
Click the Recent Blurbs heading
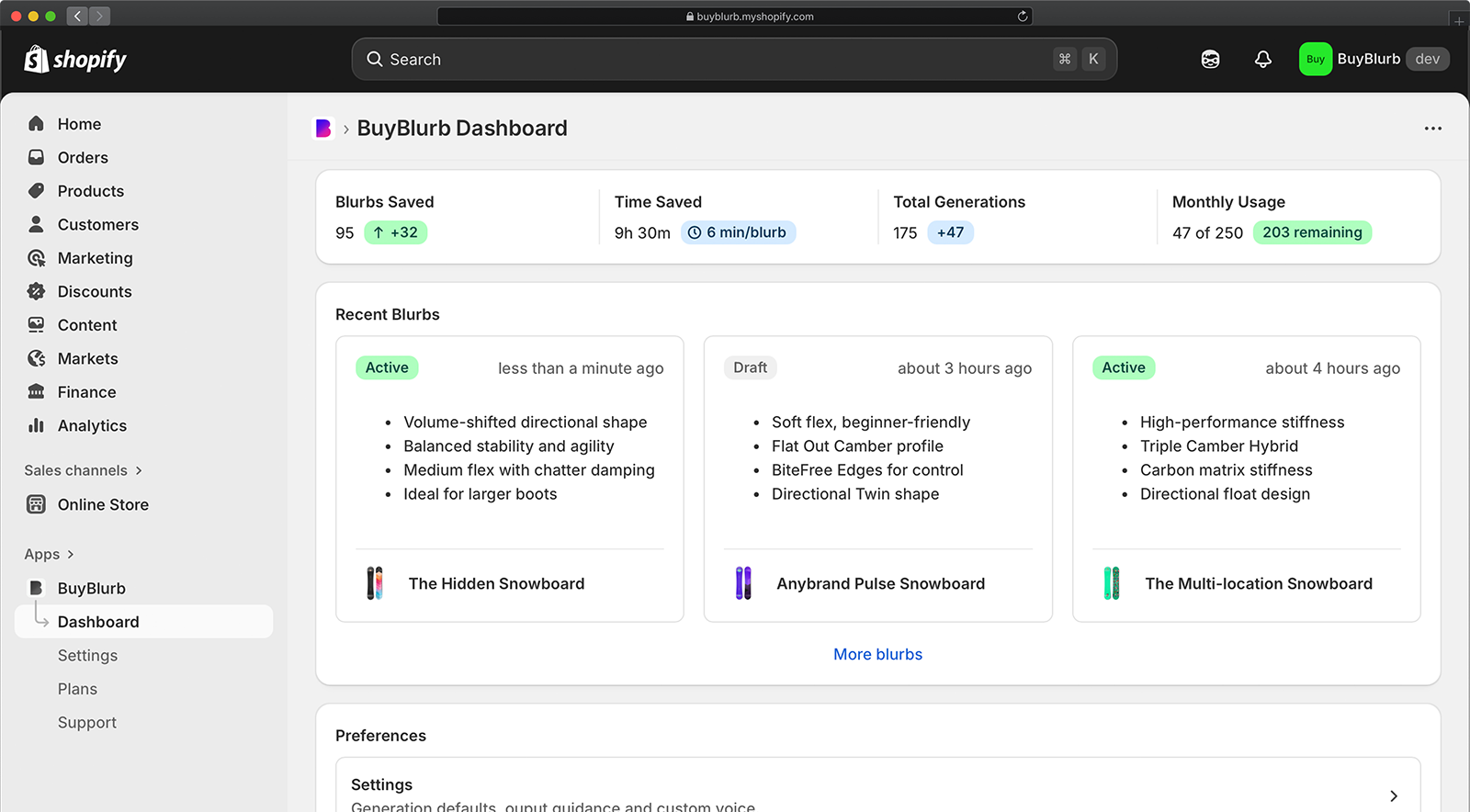point(388,314)
